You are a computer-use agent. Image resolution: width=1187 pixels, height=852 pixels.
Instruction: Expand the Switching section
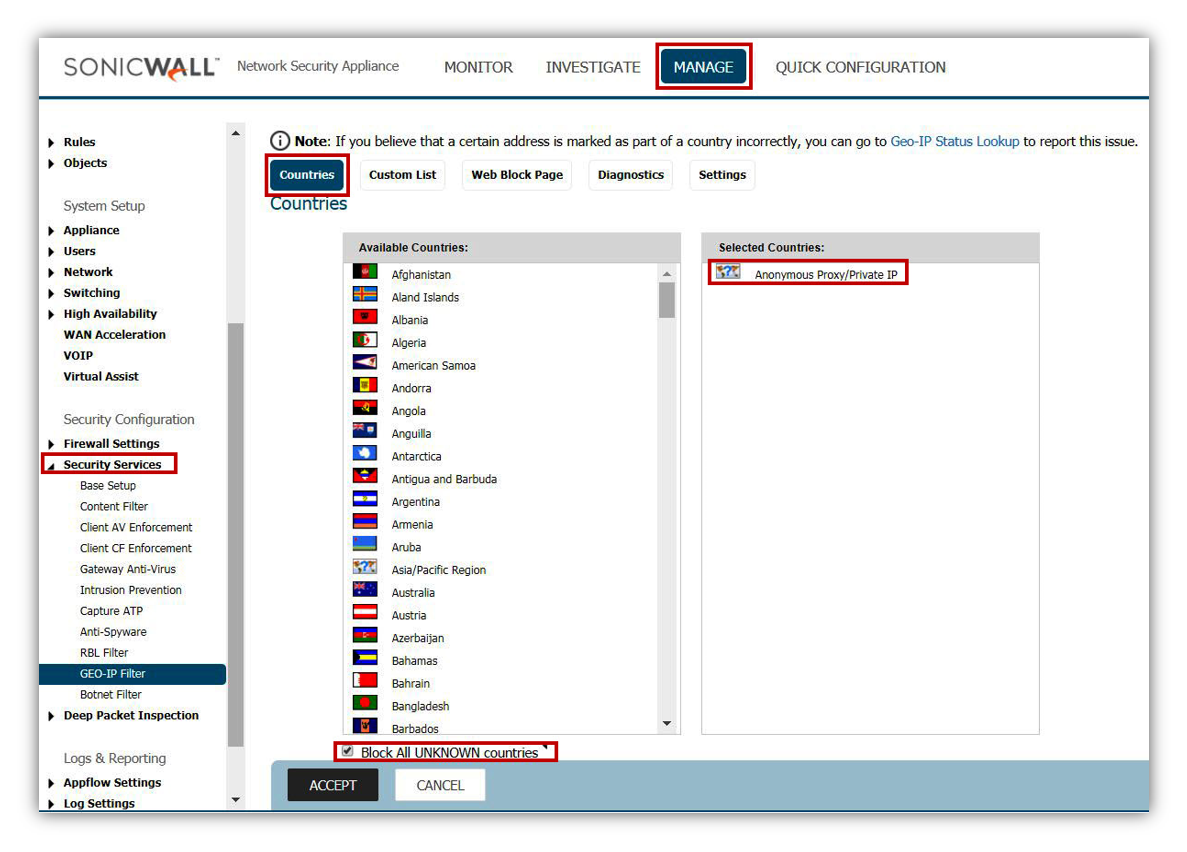51,293
